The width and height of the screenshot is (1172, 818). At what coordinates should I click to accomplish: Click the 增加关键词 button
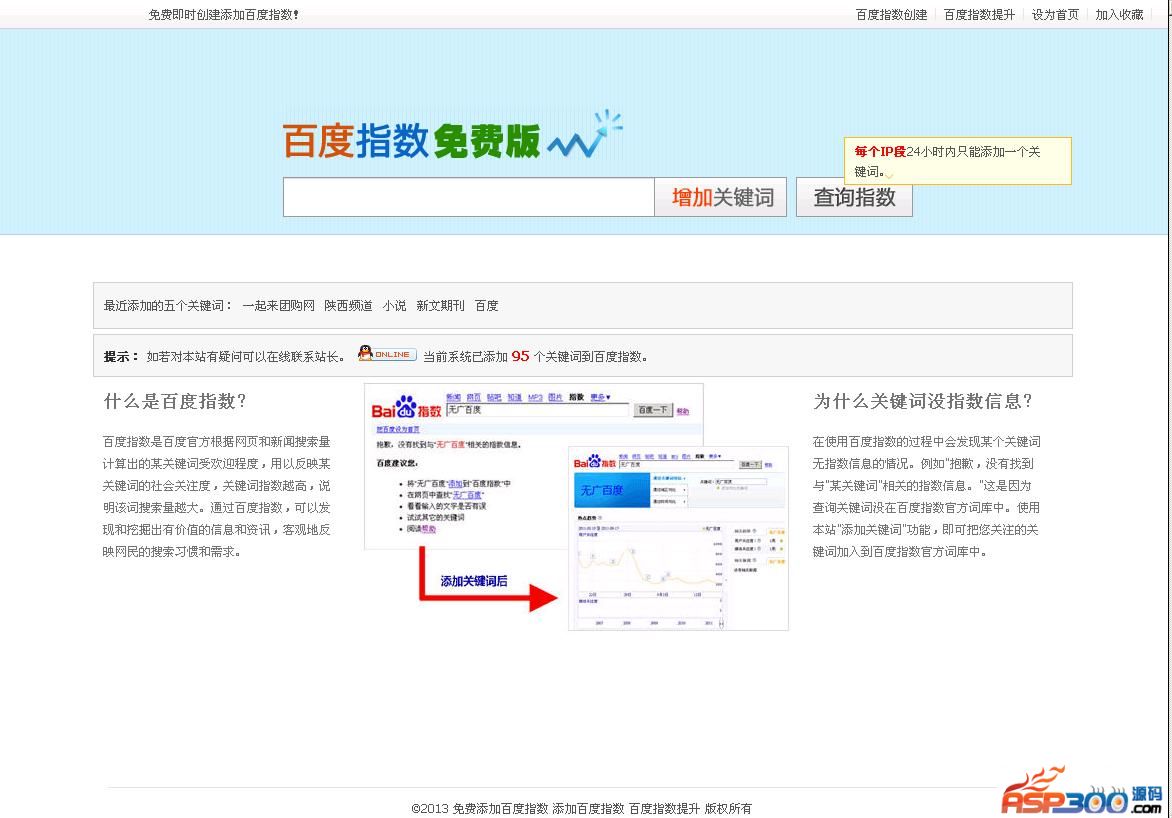721,197
